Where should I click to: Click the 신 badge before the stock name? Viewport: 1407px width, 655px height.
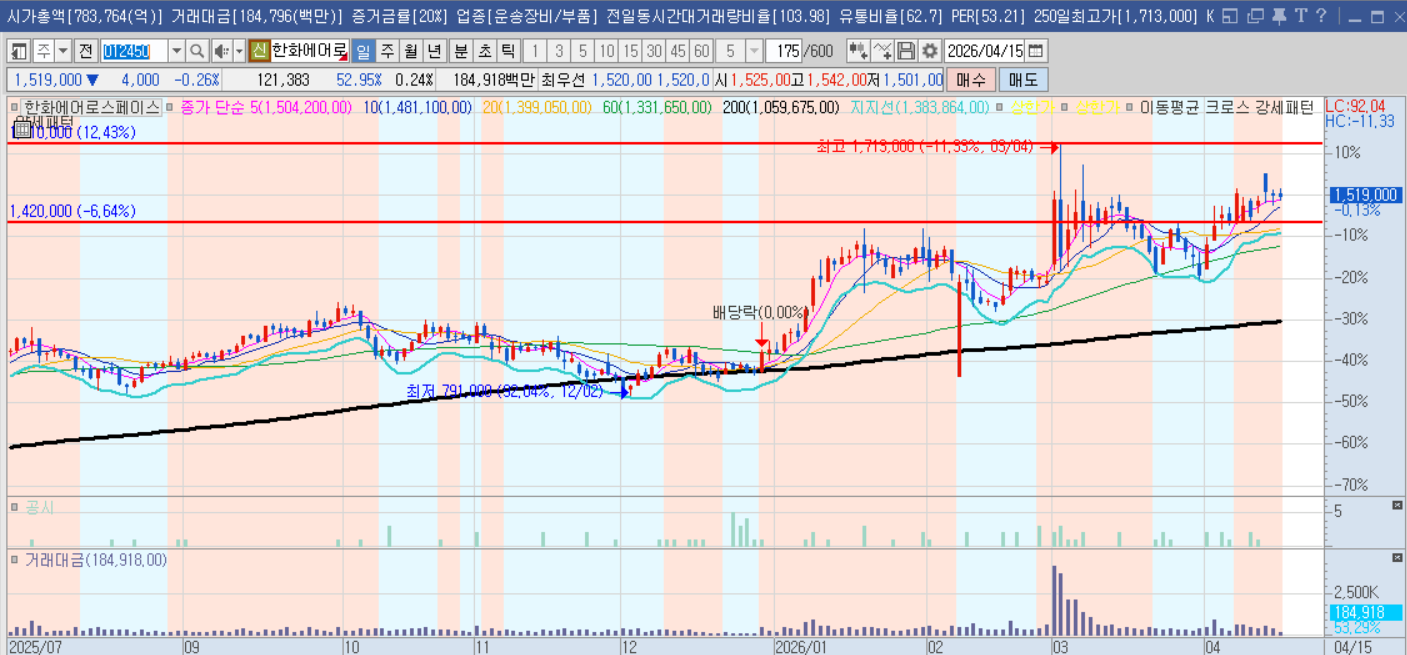[x=259, y=51]
